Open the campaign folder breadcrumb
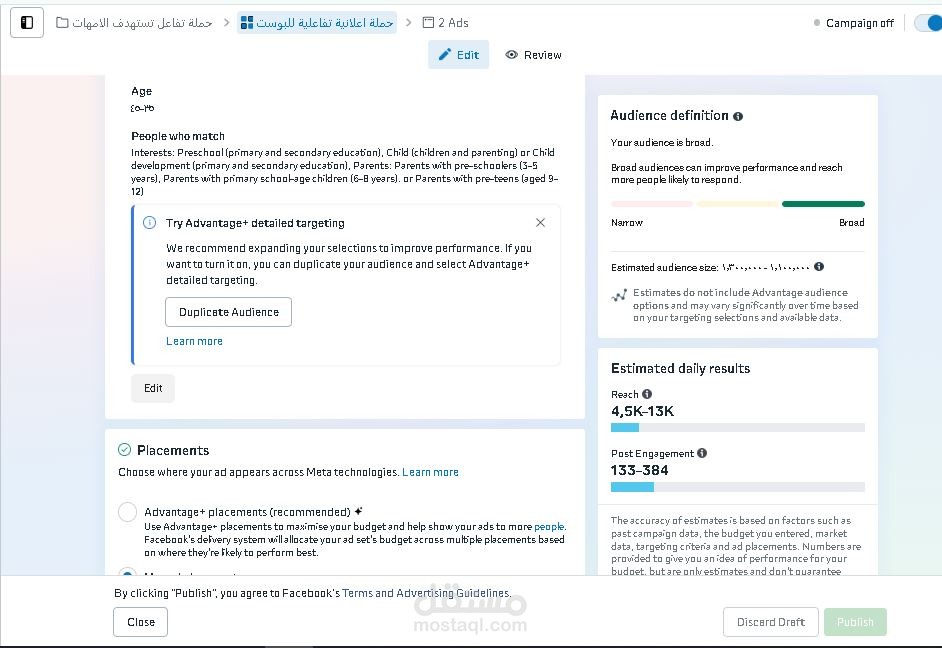The width and height of the screenshot is (942, 648). (134, 23)
